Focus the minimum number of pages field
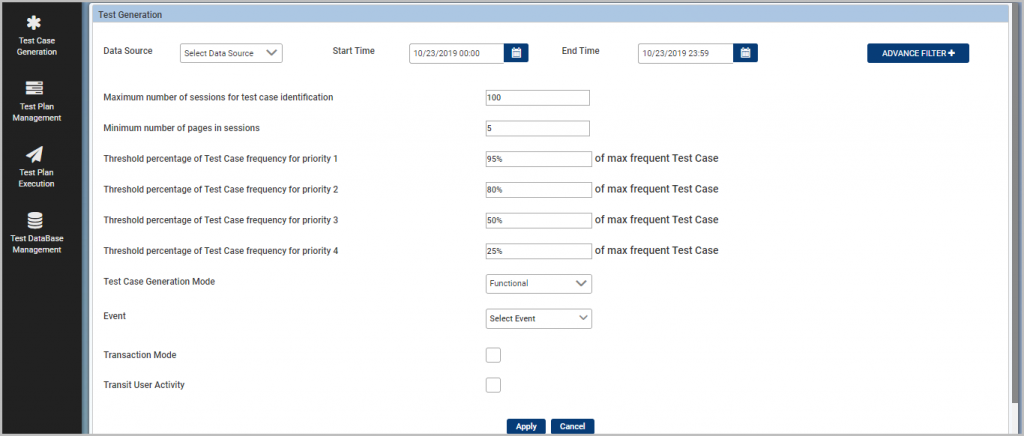This screenshot has height=436, width=1024. point(537,129)
